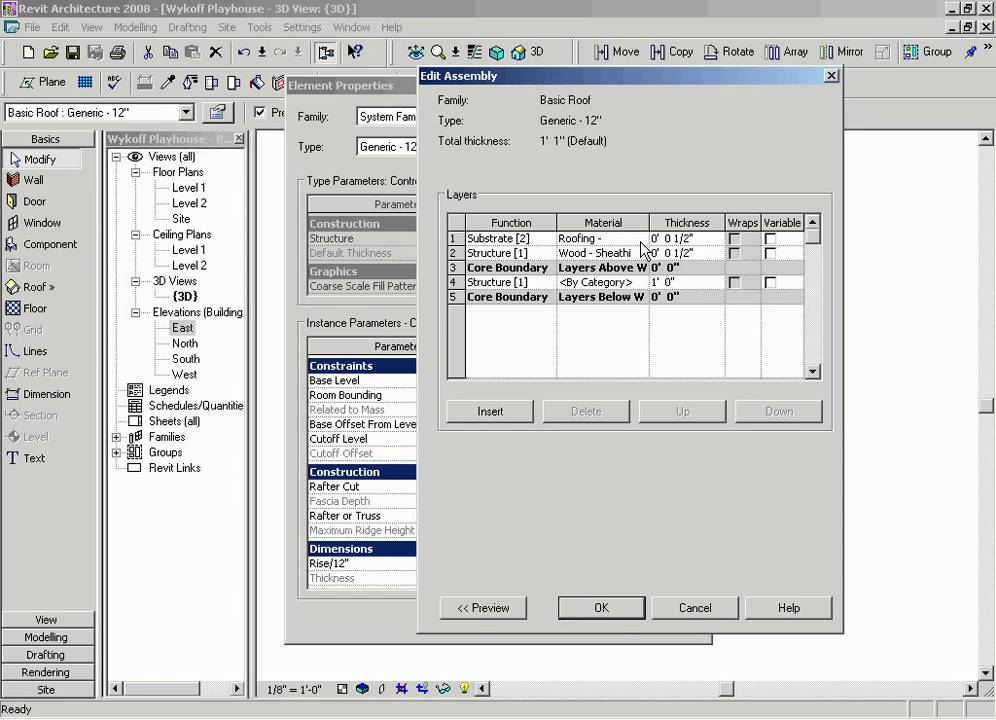Open the Tools menu
996x720 pixels.
click(x=259, y=27)
